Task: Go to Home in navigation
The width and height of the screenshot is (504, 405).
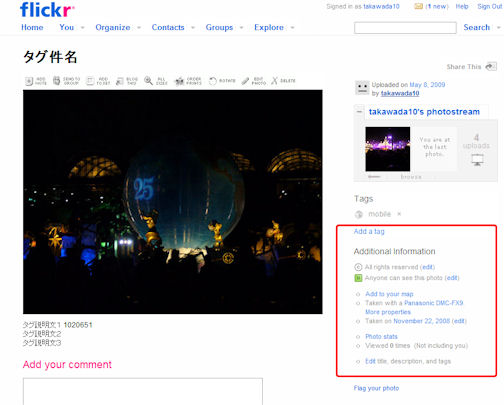Action: 32,27
